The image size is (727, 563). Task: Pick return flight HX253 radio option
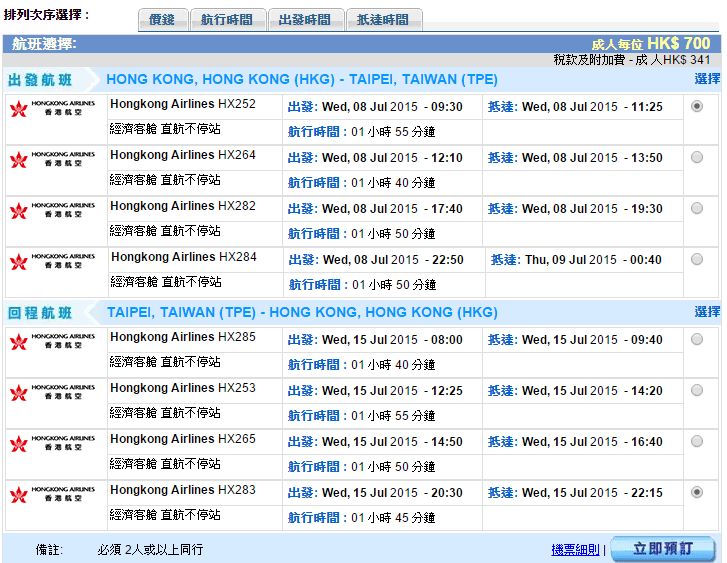pos(697,390)
